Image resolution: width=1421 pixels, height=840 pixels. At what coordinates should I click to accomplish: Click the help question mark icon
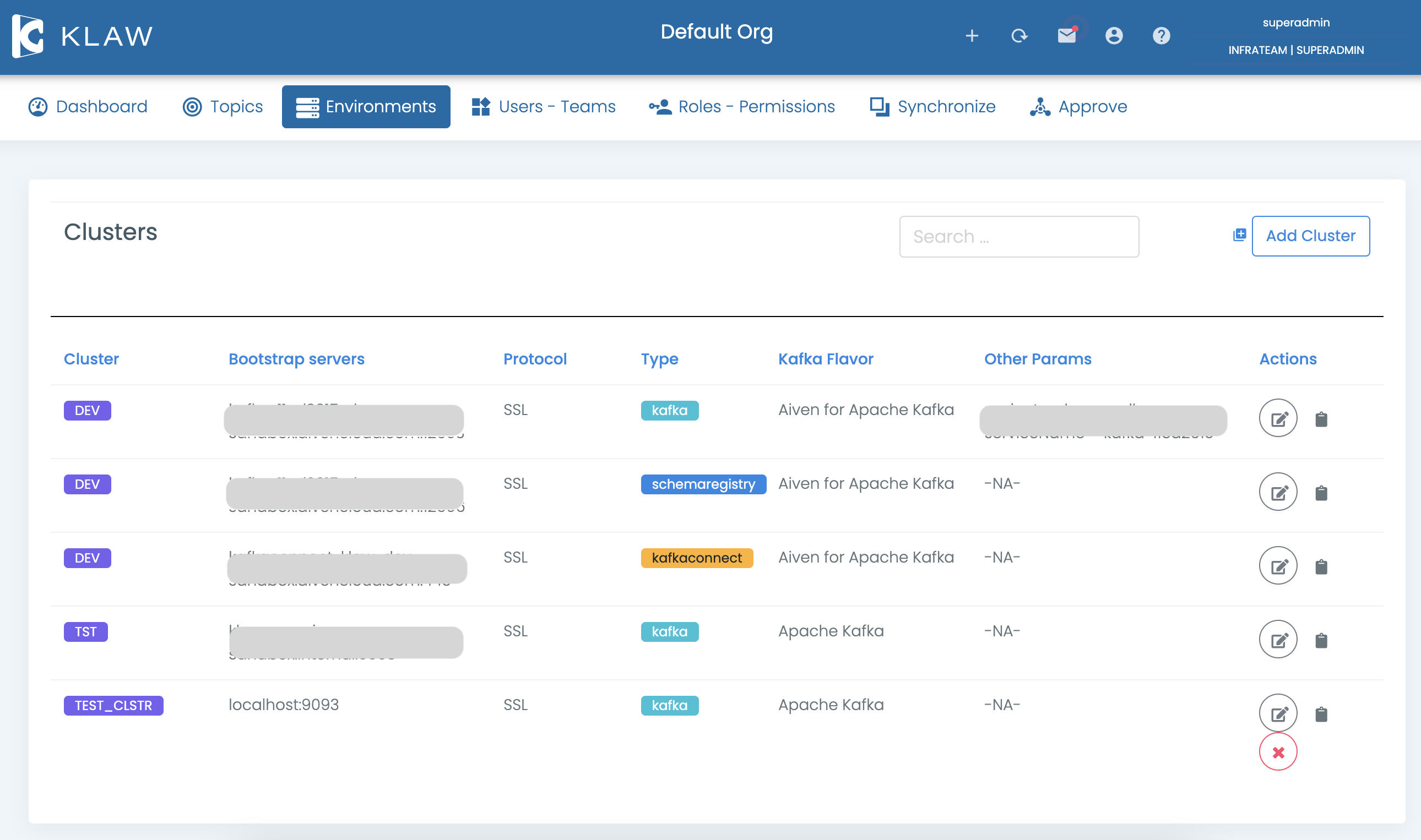(1161, 36)
